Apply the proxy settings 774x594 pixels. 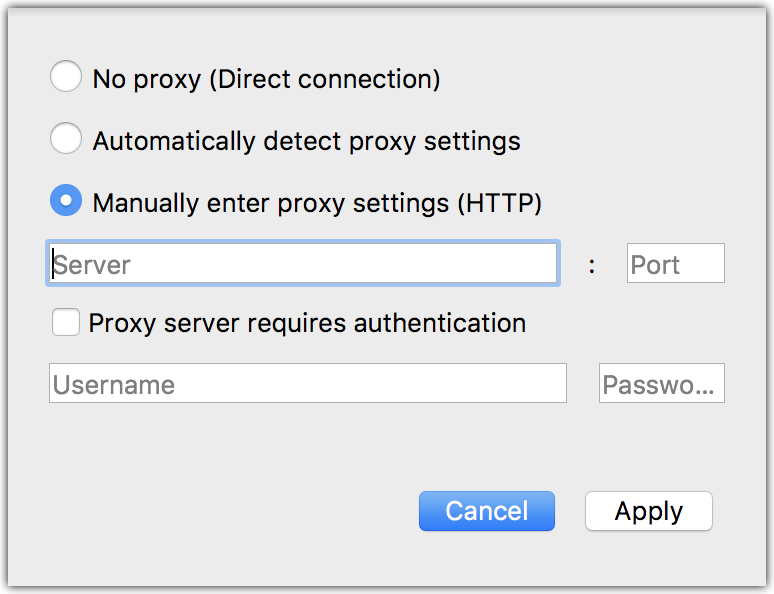[x=648, y=511]
